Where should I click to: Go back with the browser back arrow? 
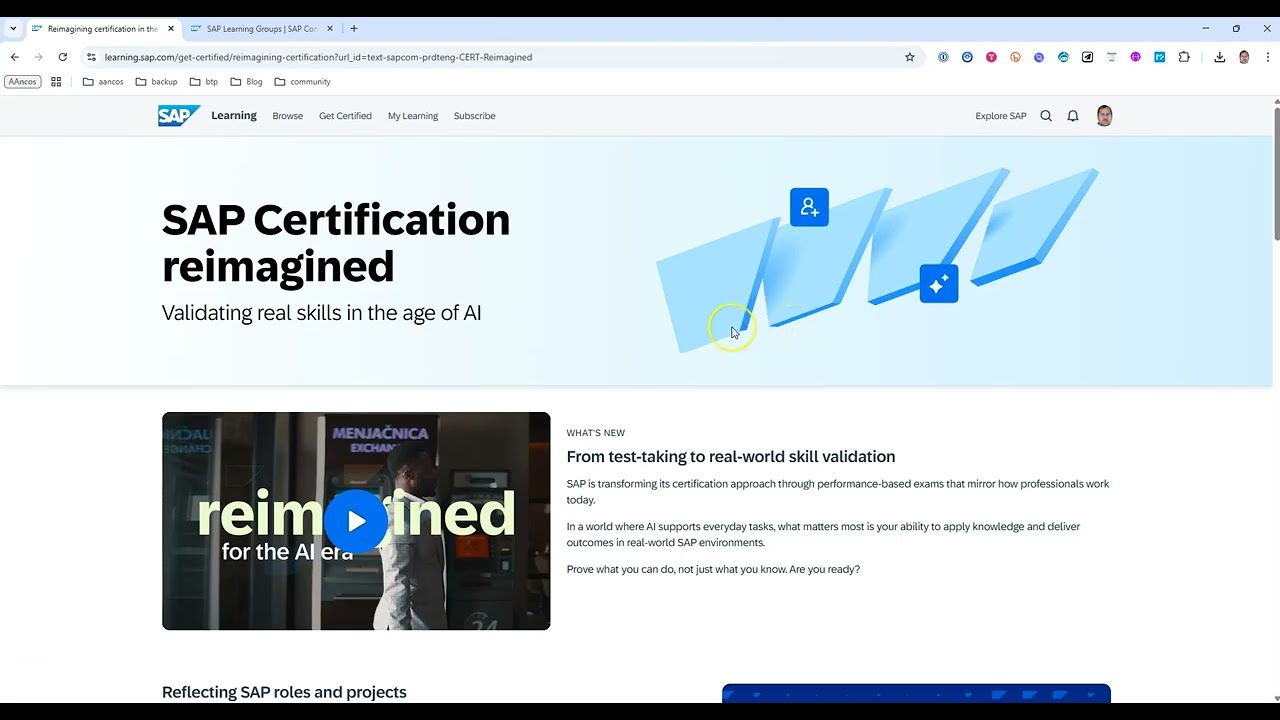15,57
